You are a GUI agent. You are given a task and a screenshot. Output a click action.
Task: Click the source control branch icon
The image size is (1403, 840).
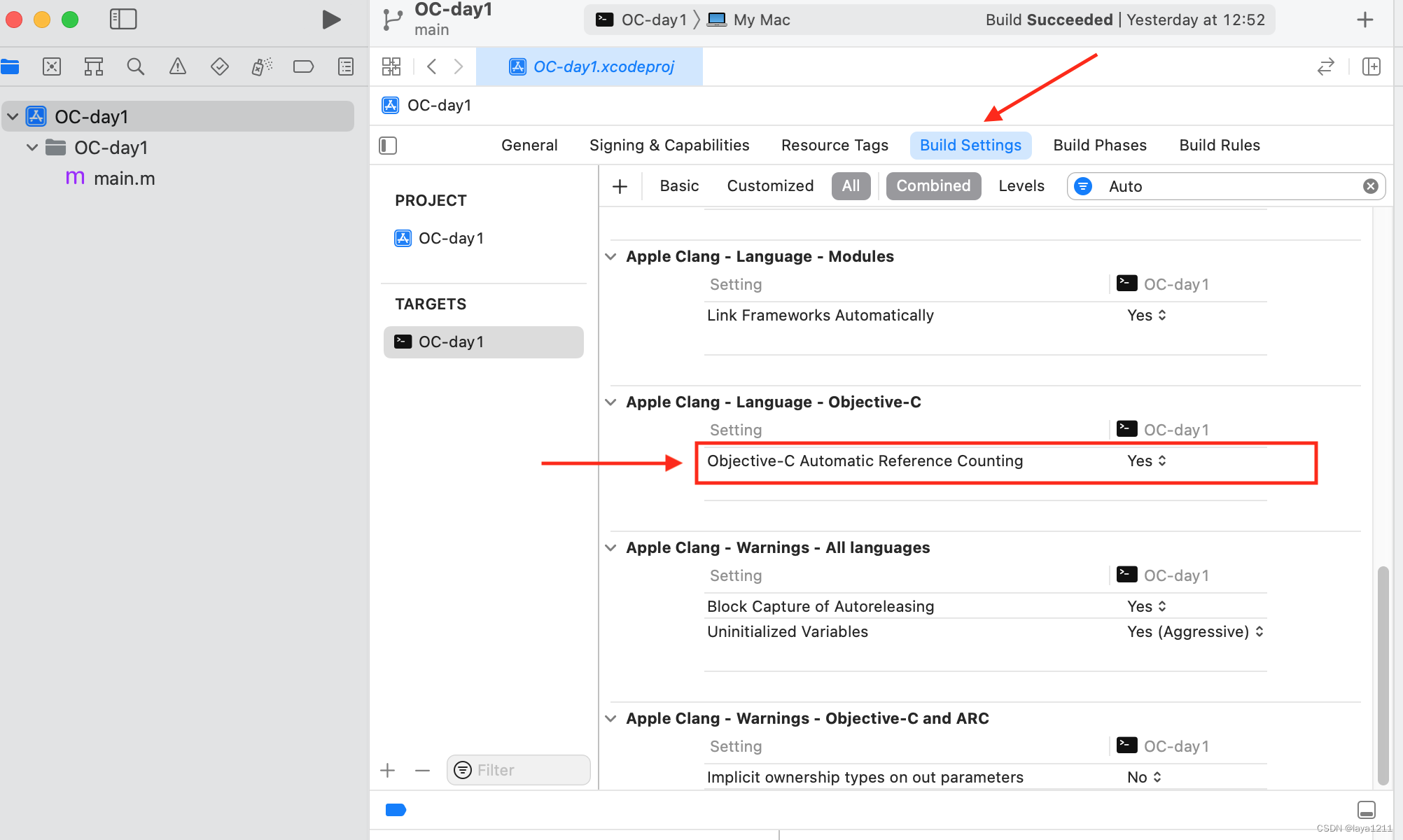coord(393,20)
